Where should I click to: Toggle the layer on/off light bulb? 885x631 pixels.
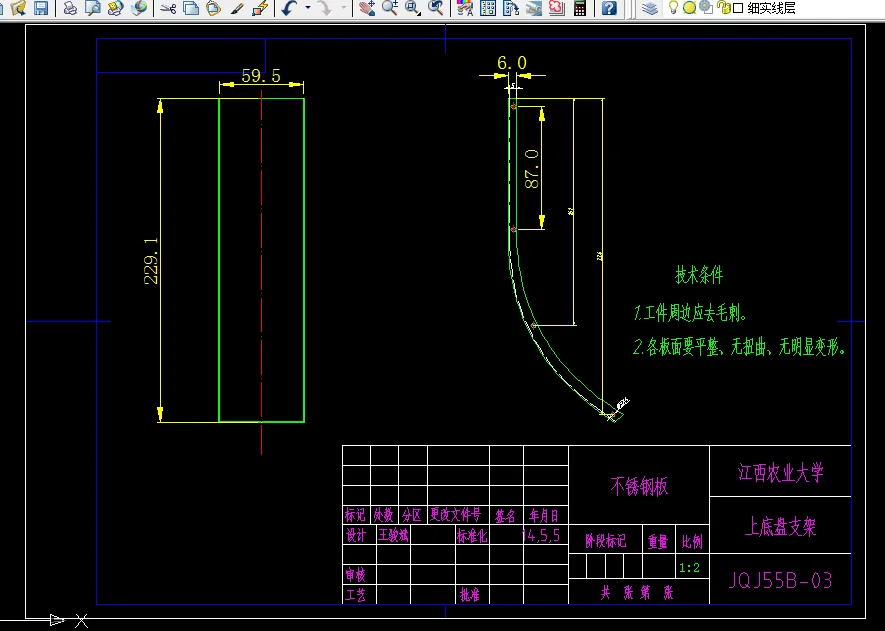click(x=673, y=7)
